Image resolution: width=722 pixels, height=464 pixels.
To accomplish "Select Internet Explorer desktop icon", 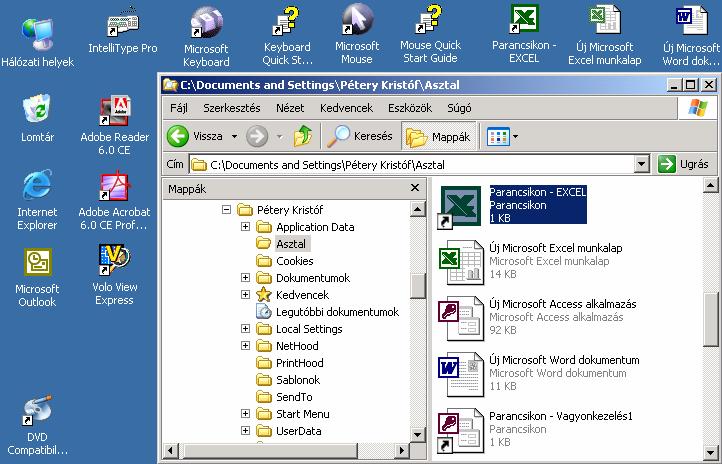I will click(37, 200).
